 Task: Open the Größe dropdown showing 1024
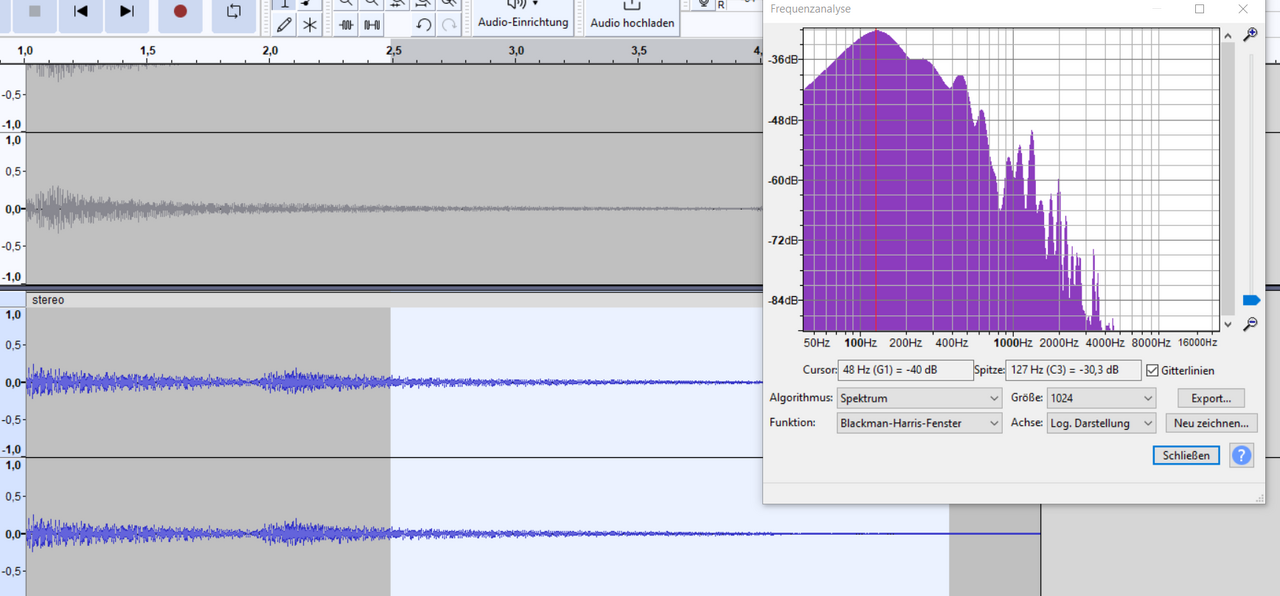(x=1101, y=398)
